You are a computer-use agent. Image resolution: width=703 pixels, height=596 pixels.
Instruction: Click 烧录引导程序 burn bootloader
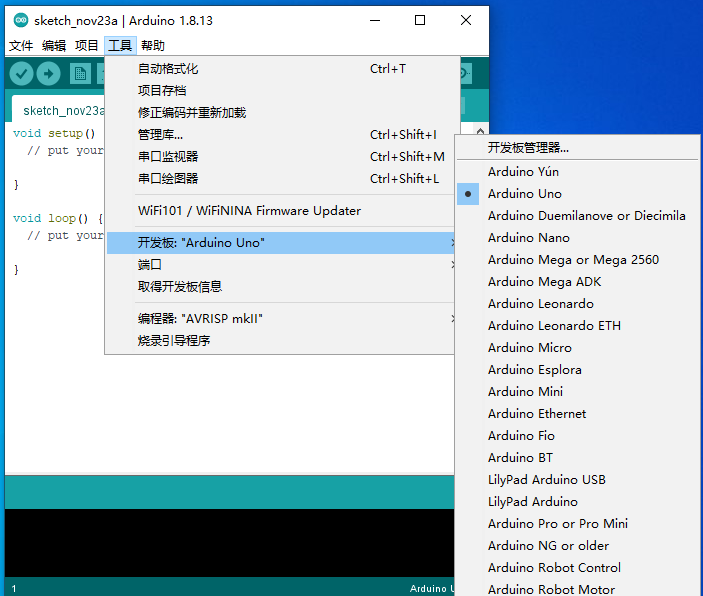pos(280,340)
